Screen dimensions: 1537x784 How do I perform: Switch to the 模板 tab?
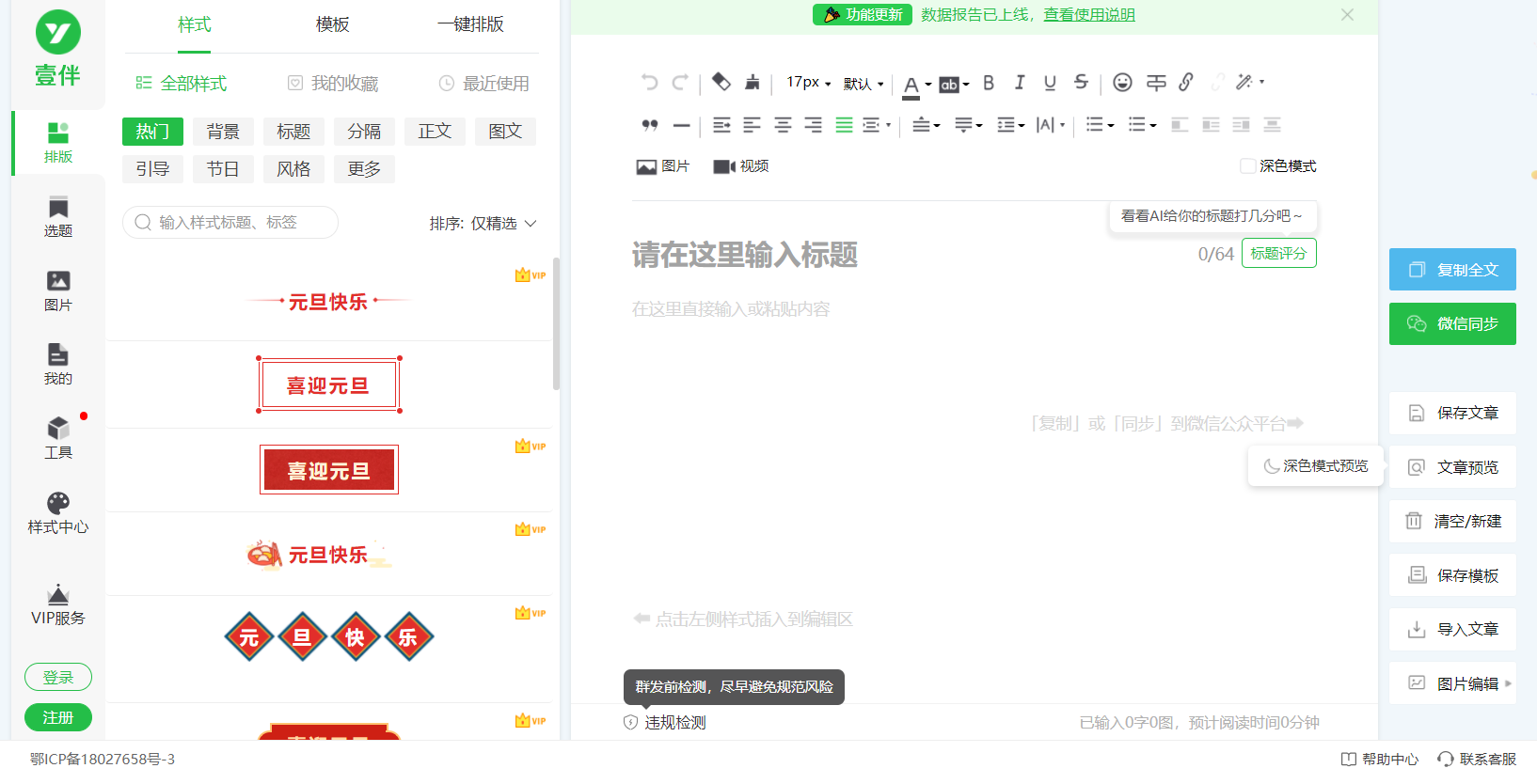(x=333, y=24)
